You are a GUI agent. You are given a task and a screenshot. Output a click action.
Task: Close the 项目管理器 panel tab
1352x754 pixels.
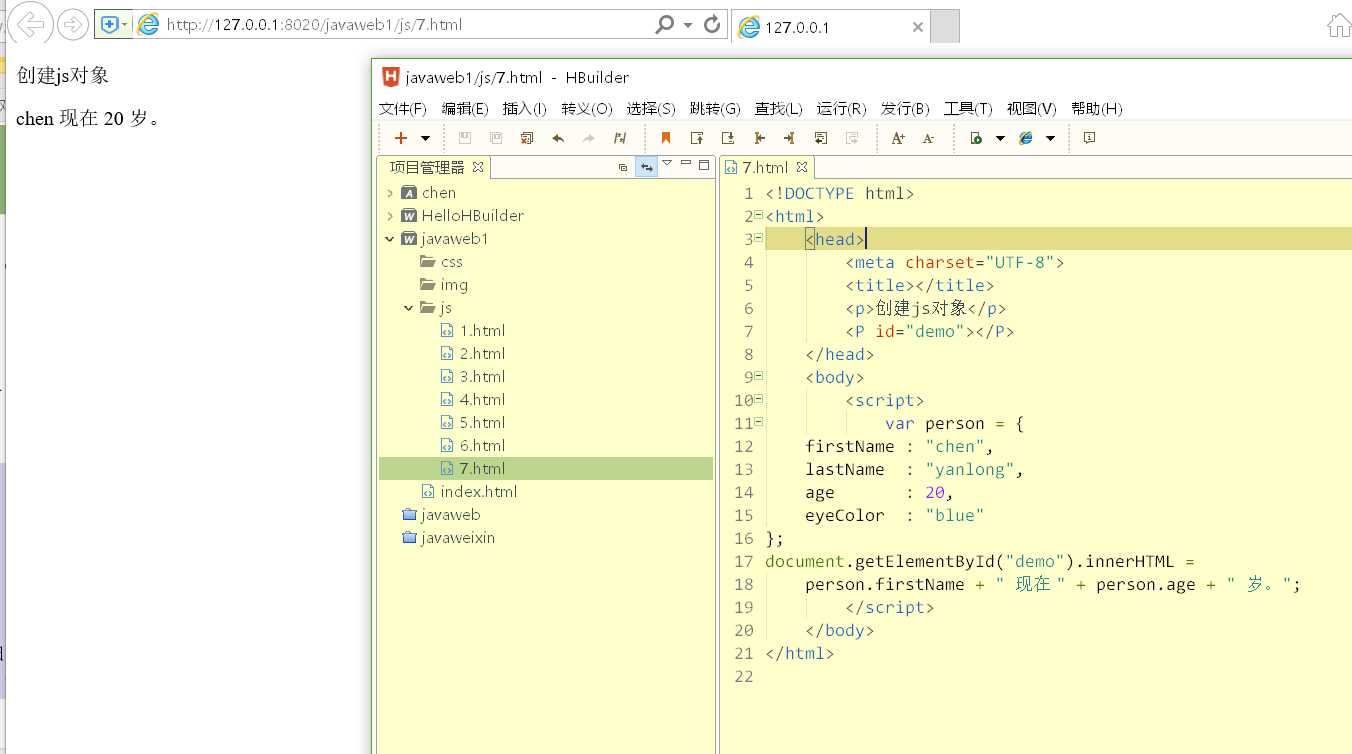[478, 167]
